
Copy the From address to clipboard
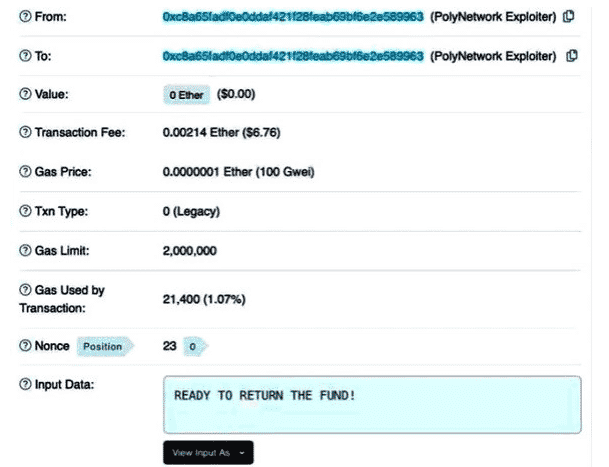click(569, 17)
